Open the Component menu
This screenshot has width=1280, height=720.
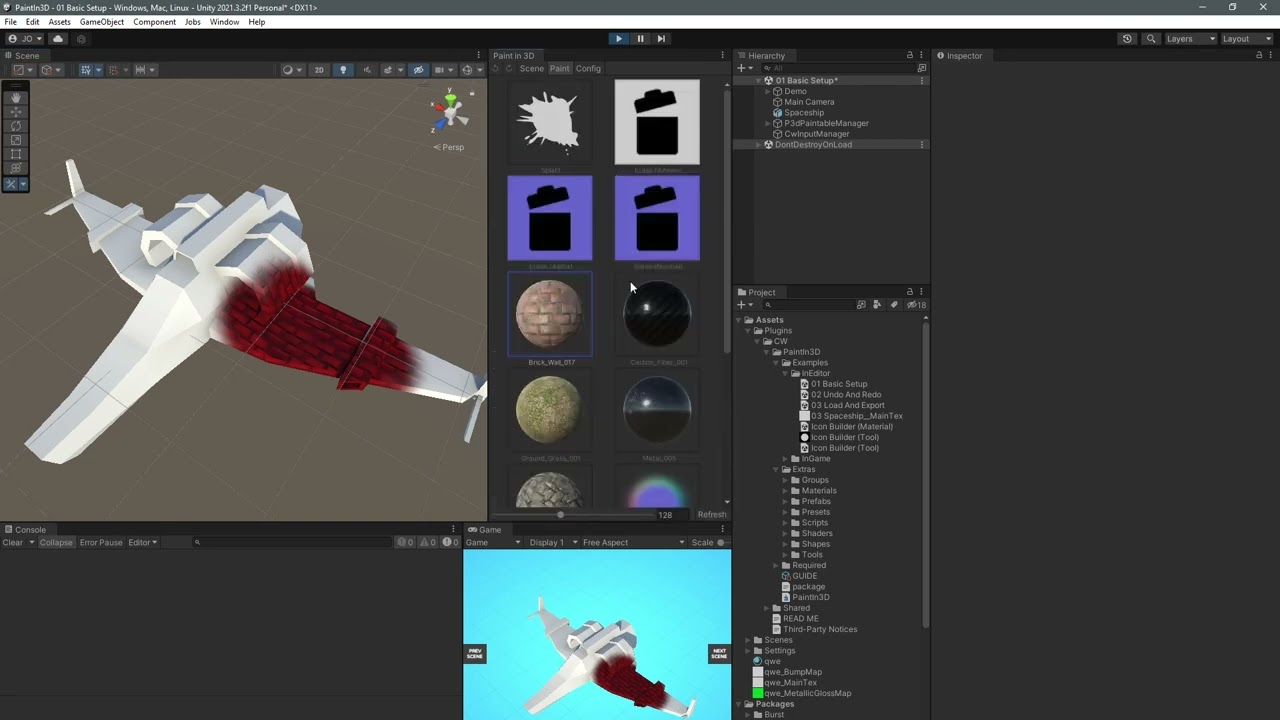[x=154, y=22]
